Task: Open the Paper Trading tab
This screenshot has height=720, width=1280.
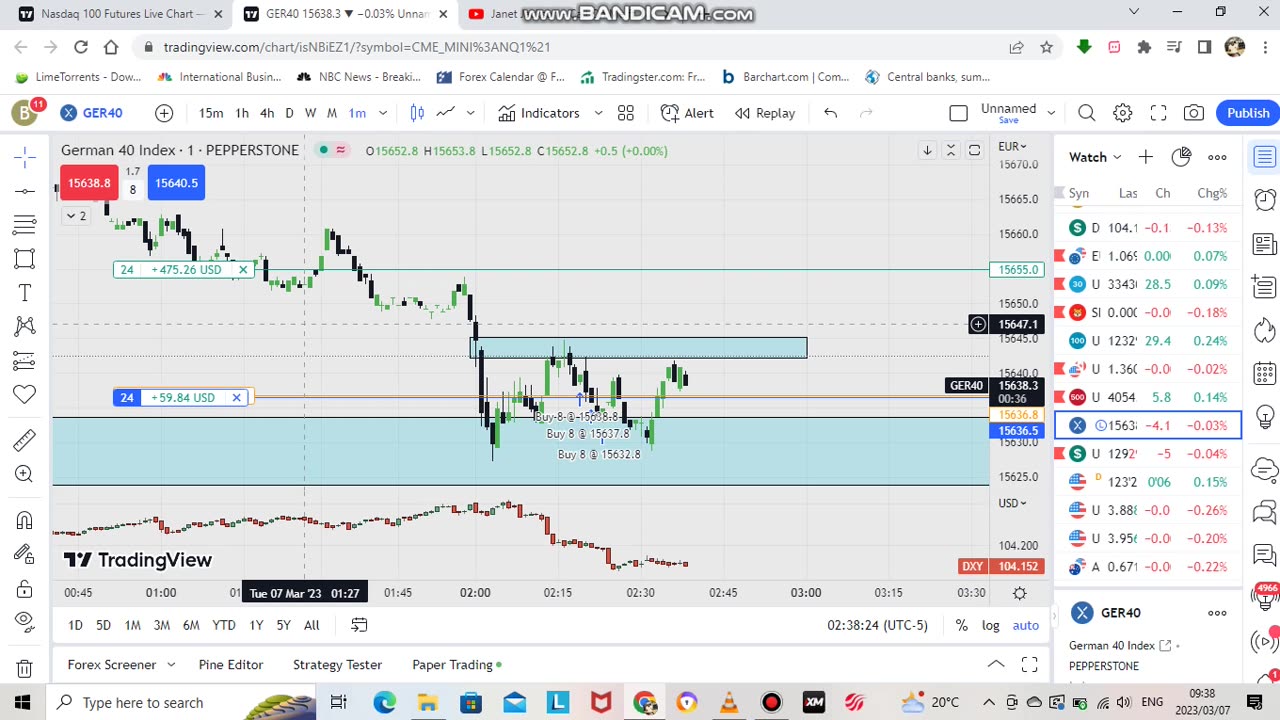Action: (x=456, y=664)
